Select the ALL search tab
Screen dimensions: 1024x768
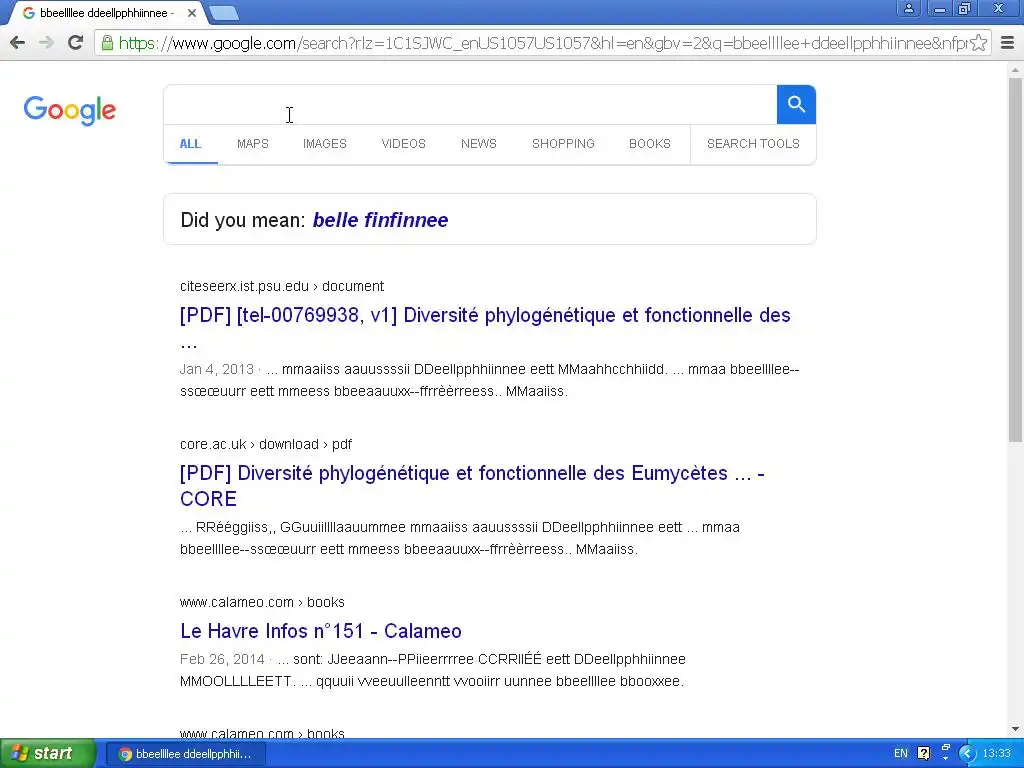(x=190, y=144)
